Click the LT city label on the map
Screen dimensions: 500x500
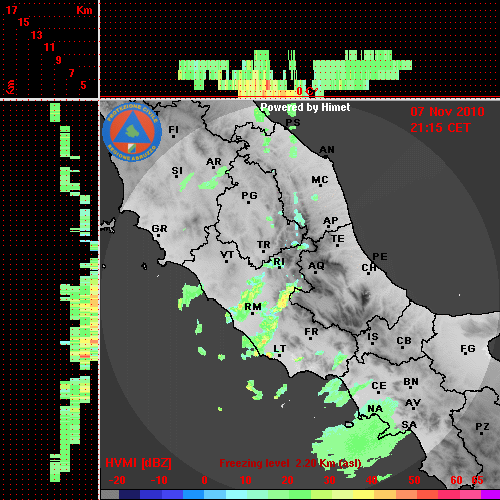coord(279,349)
